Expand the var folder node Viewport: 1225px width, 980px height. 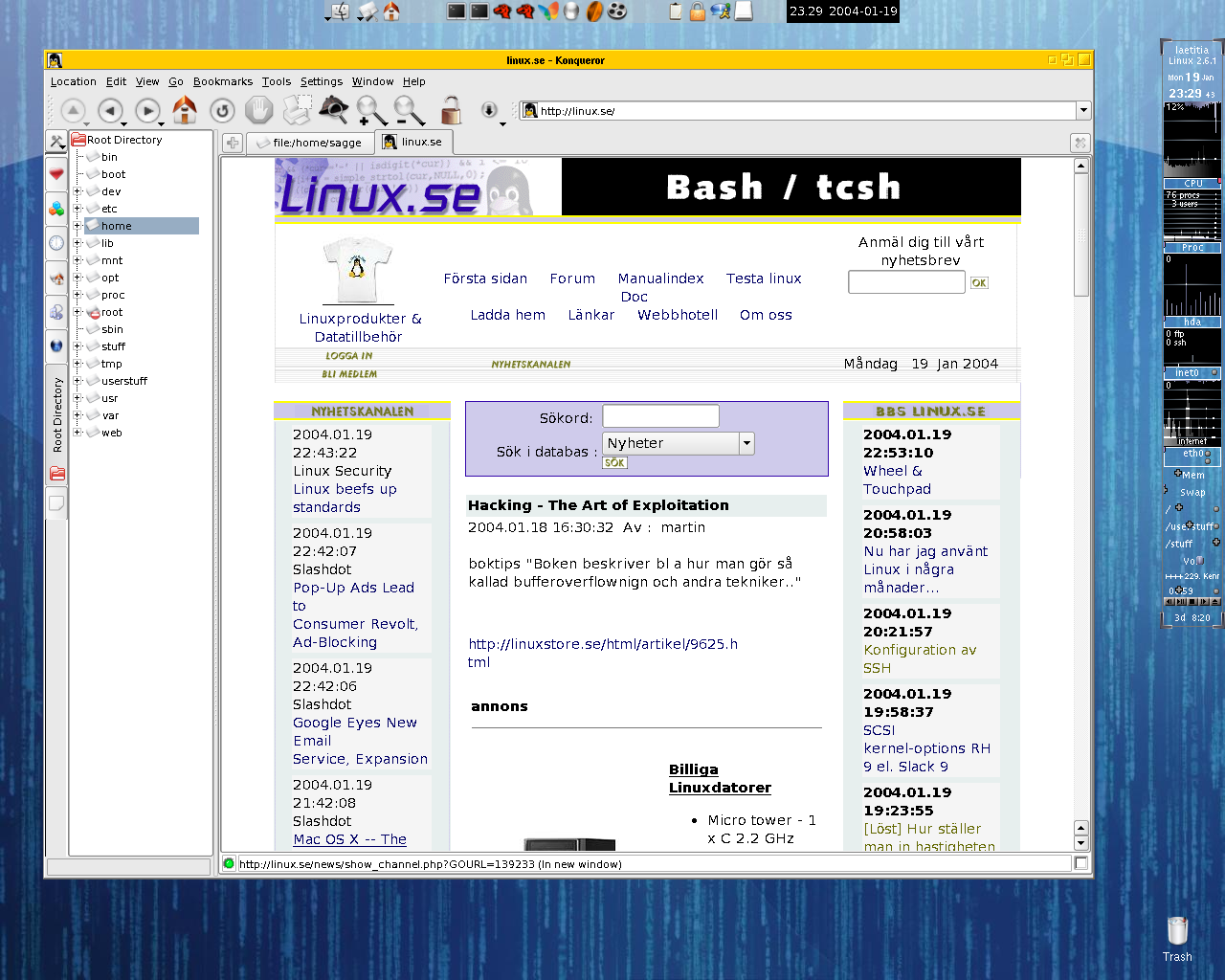tap(78, 415)
